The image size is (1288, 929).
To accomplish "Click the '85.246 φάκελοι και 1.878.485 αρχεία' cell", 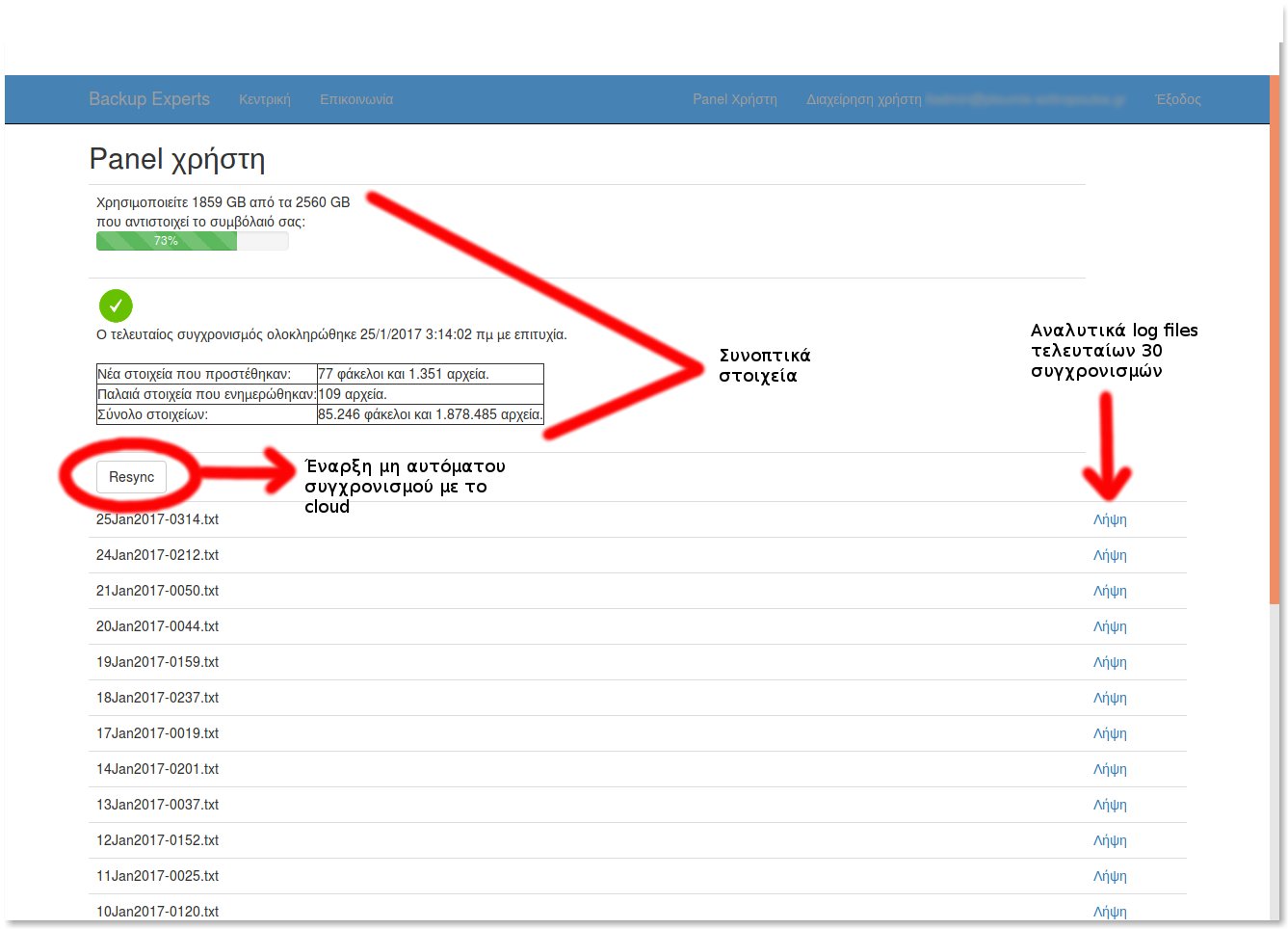I will pos(430,414).
